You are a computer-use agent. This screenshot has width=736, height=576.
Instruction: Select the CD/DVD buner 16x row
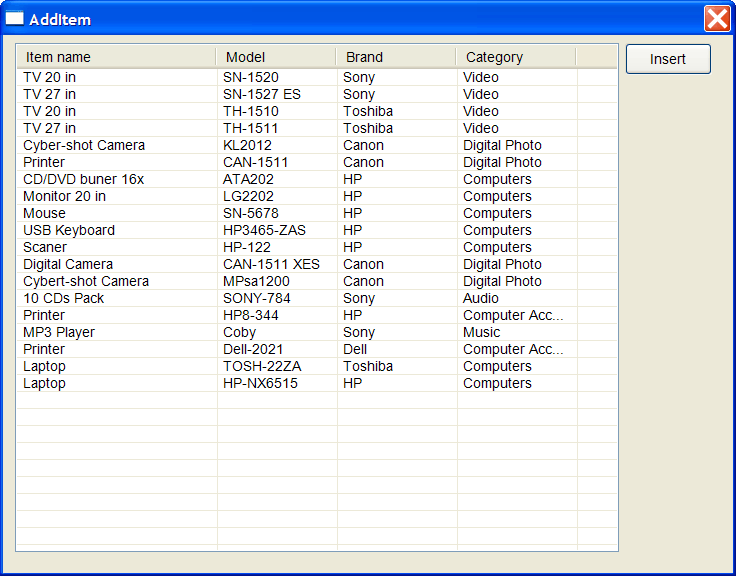317,179
